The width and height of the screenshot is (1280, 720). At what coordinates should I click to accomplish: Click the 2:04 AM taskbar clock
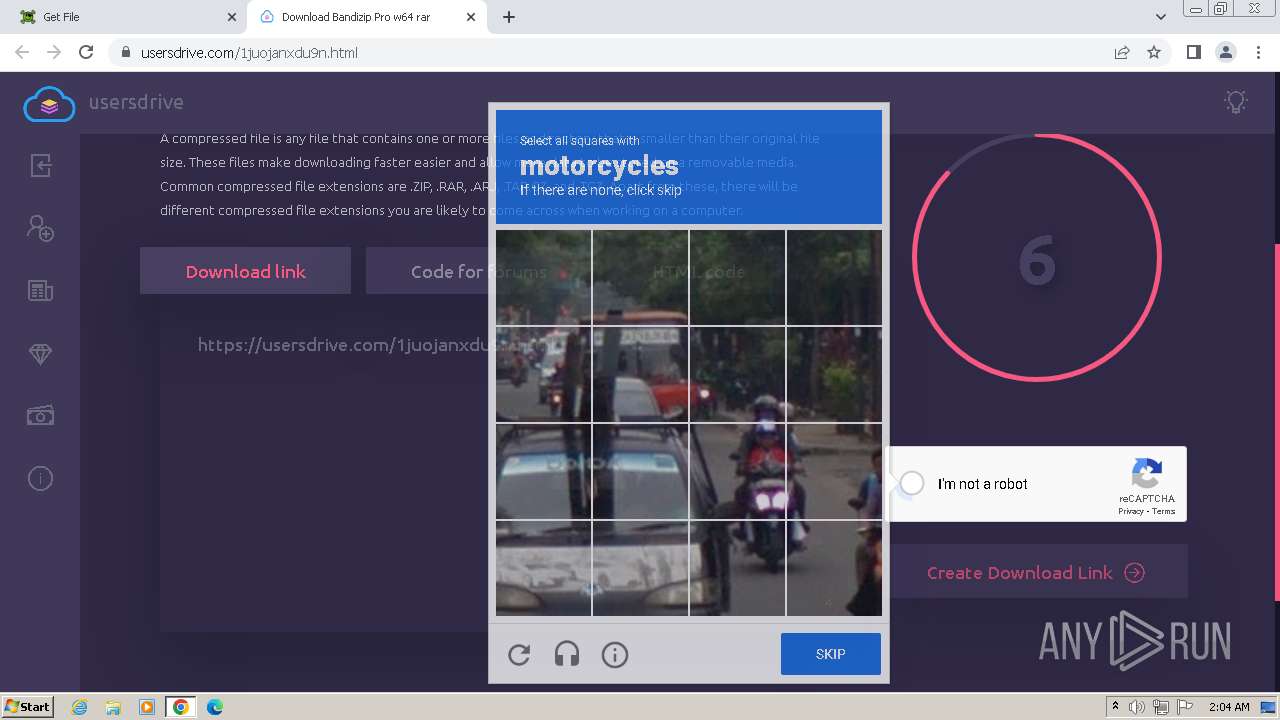coord(1229,707)
